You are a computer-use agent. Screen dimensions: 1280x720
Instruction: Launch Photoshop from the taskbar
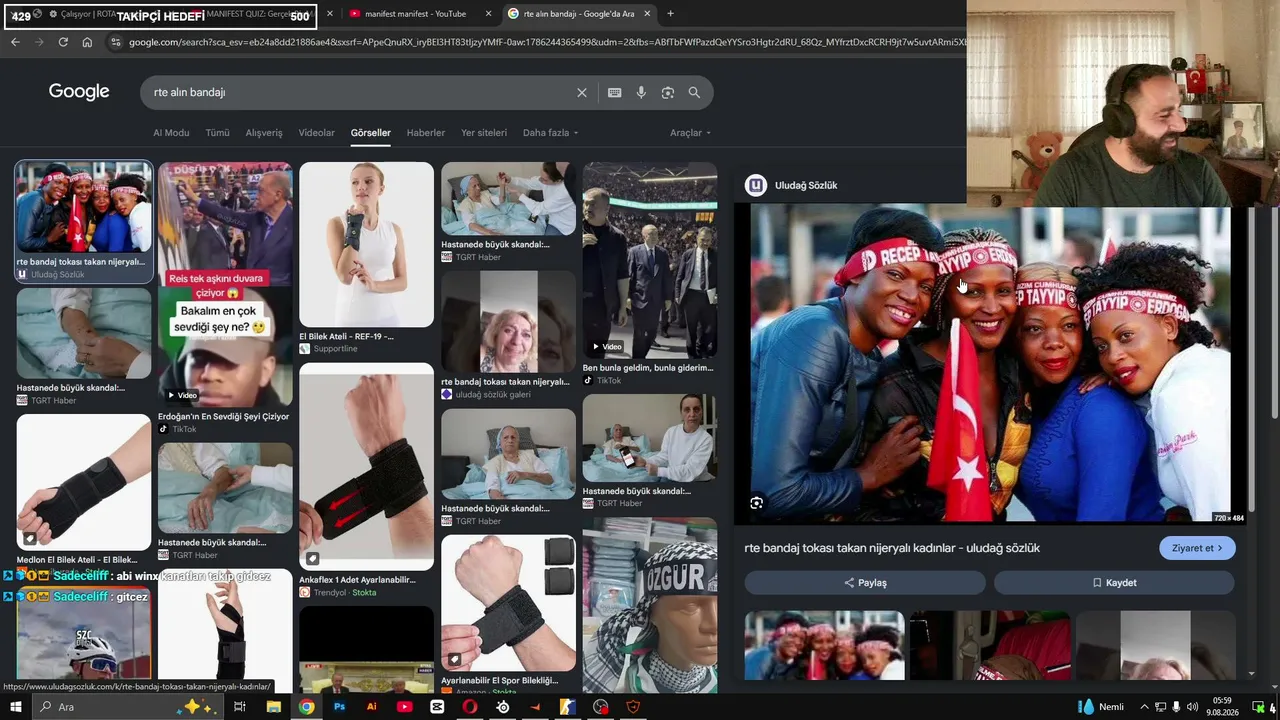(339, 707)
